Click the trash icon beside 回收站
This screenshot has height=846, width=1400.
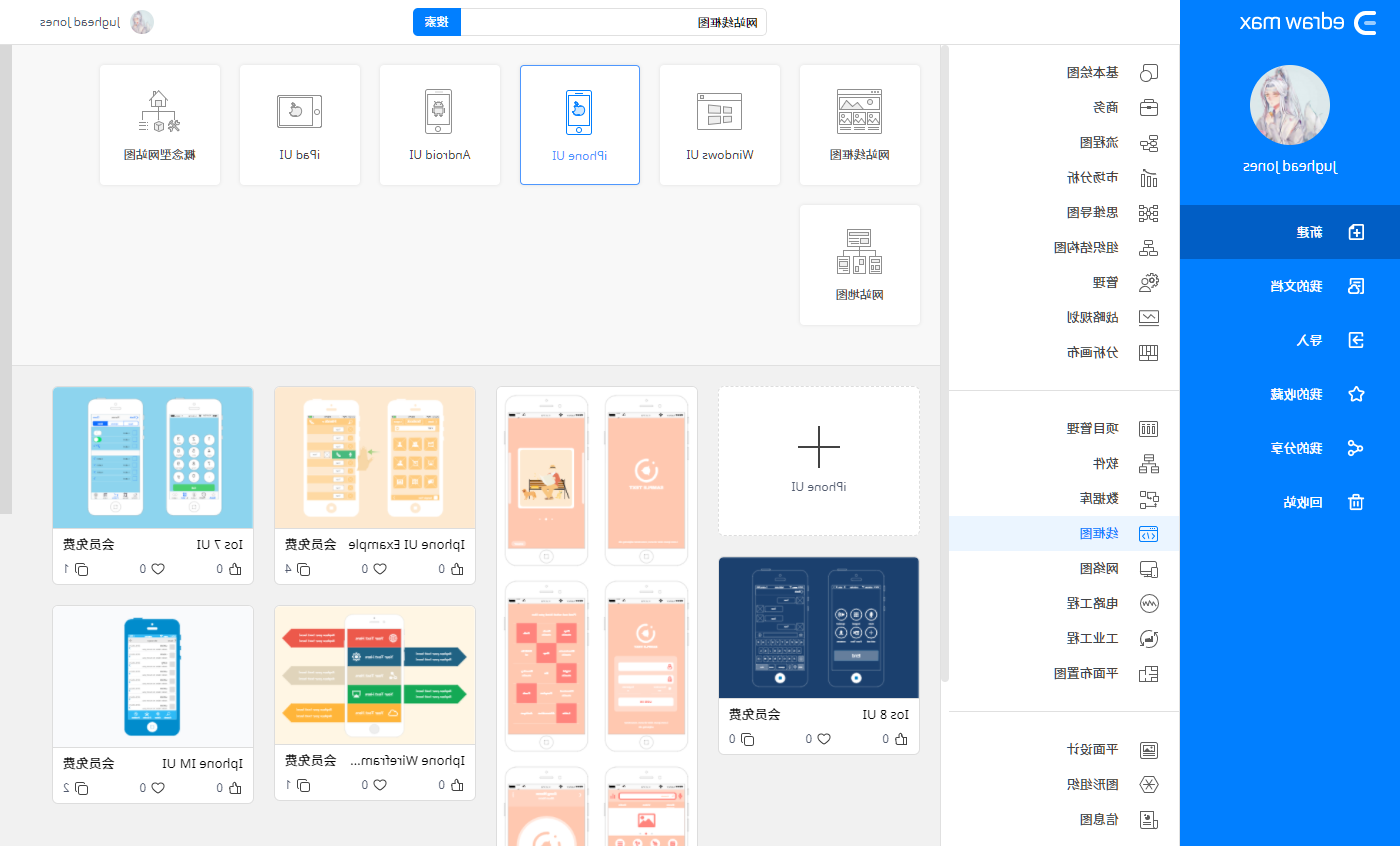tap(1356, 502)
